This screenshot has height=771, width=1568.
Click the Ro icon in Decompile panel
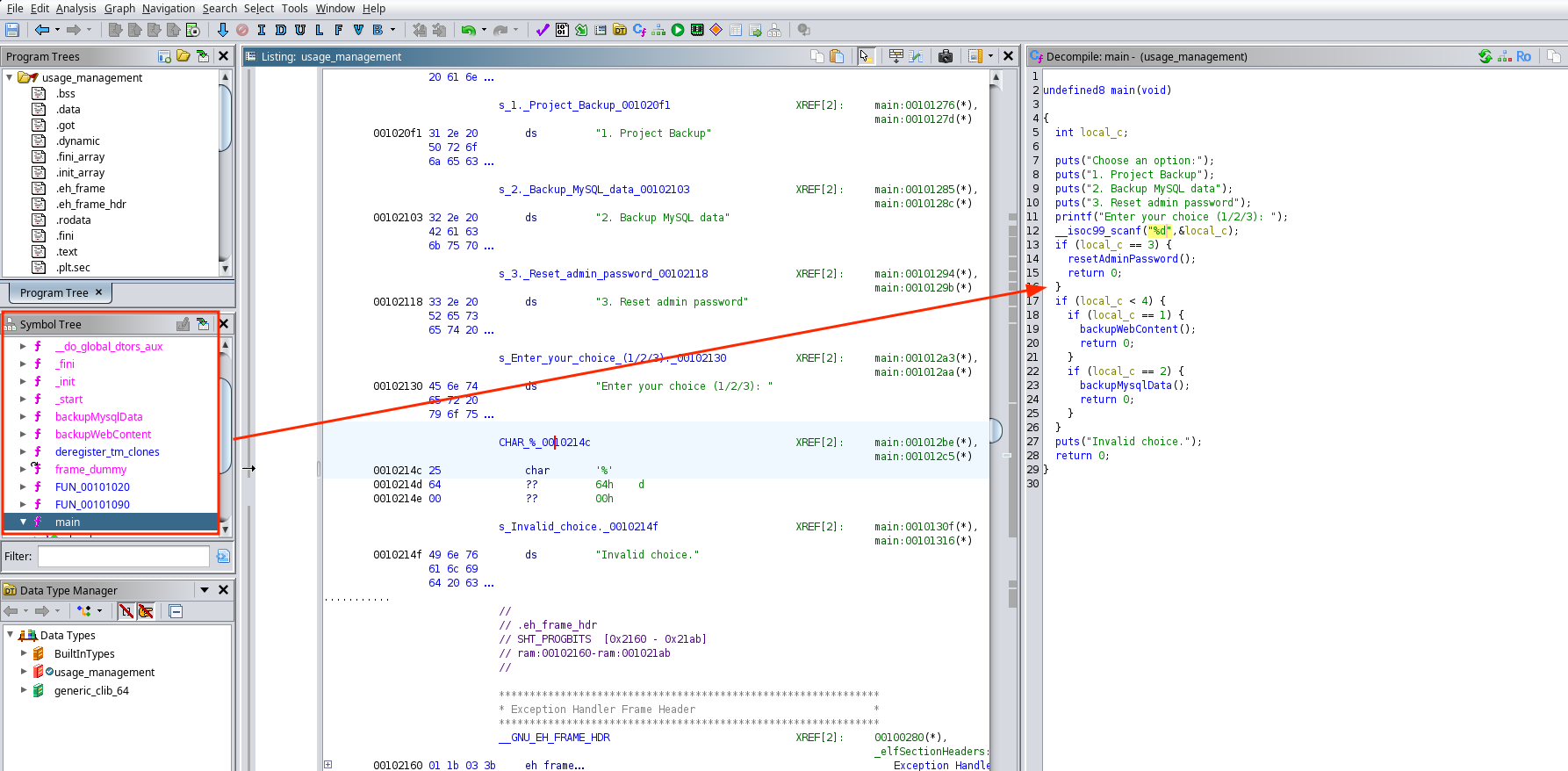pos(1523,56)
